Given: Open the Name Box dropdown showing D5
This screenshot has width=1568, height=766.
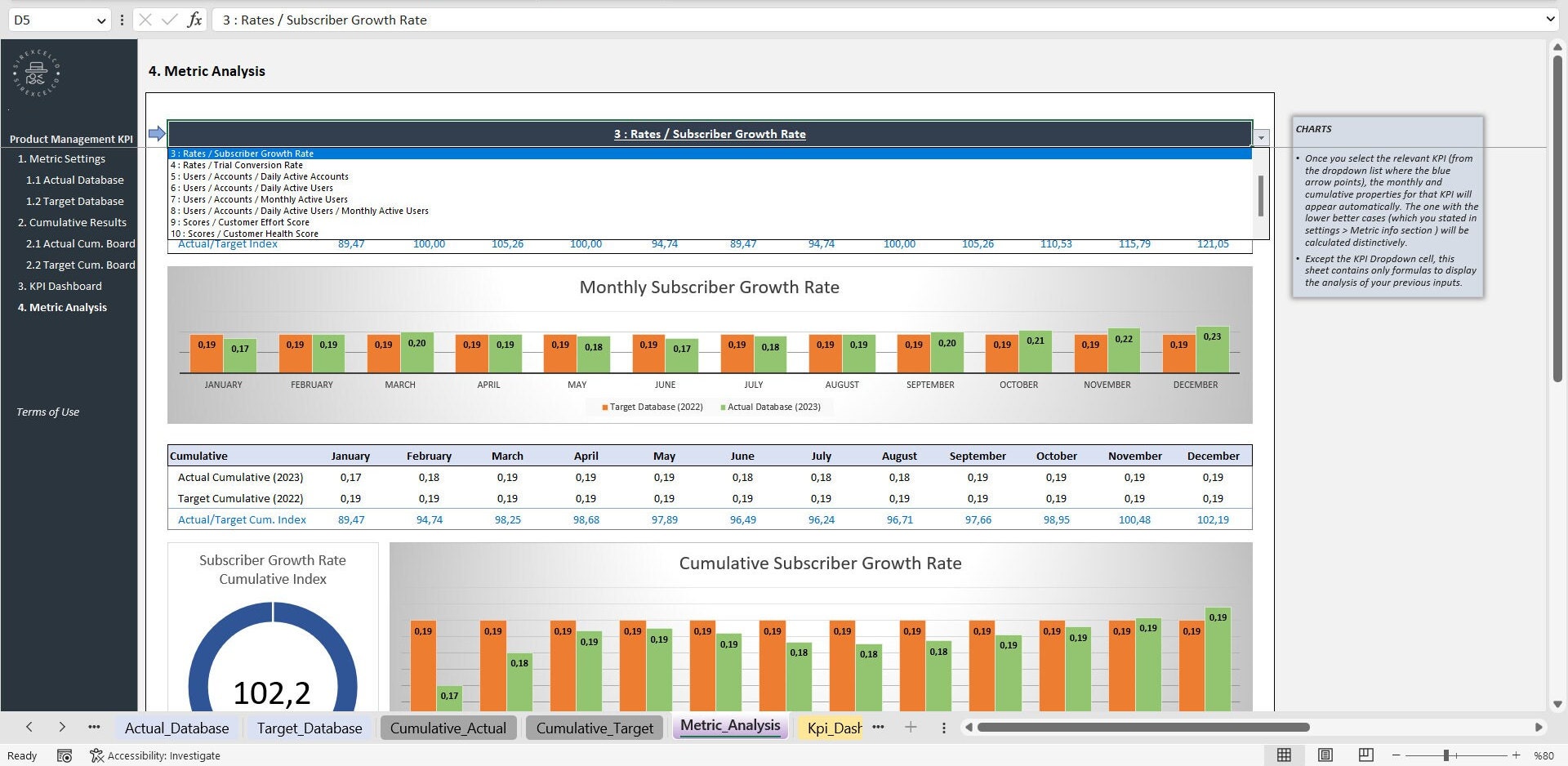Looking at the screenshot, I should 100,20.
